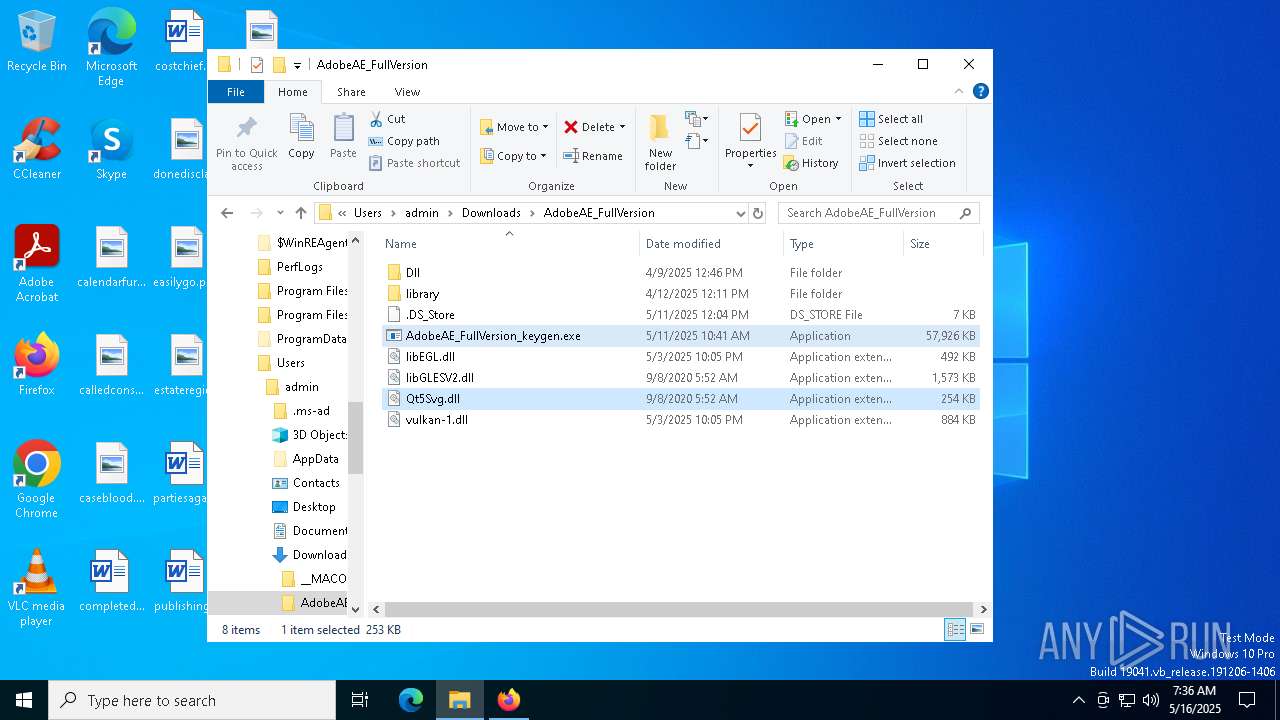Image resolution: width=1280 pixels, height=720 pixels.
Task: Switch to Details view layout icon
Action: point(955,629)
